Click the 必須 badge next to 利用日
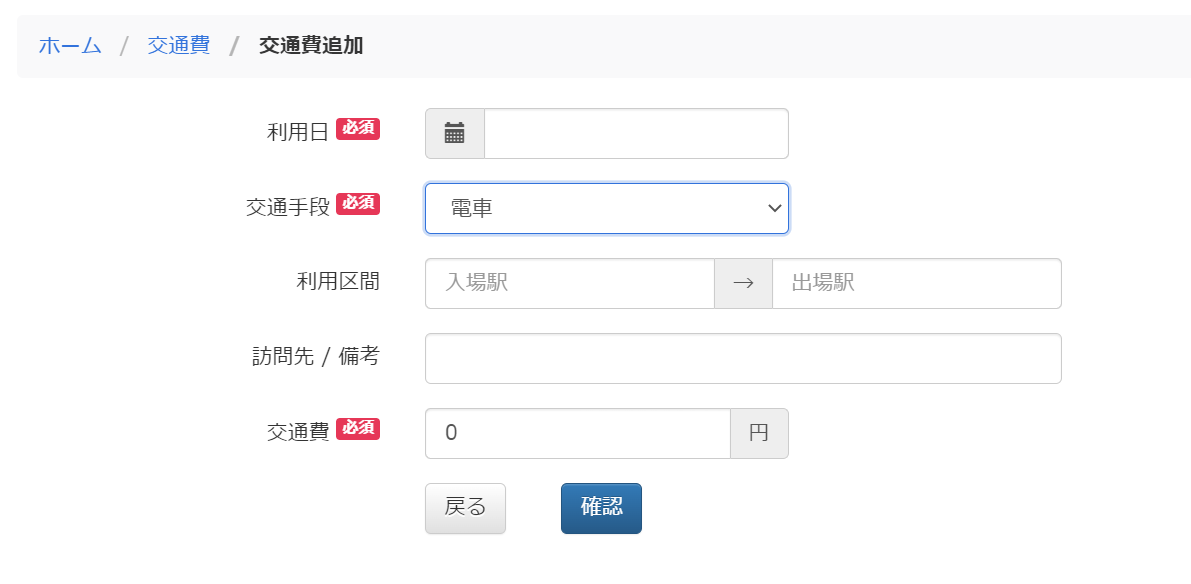 [x=358, y=129]
